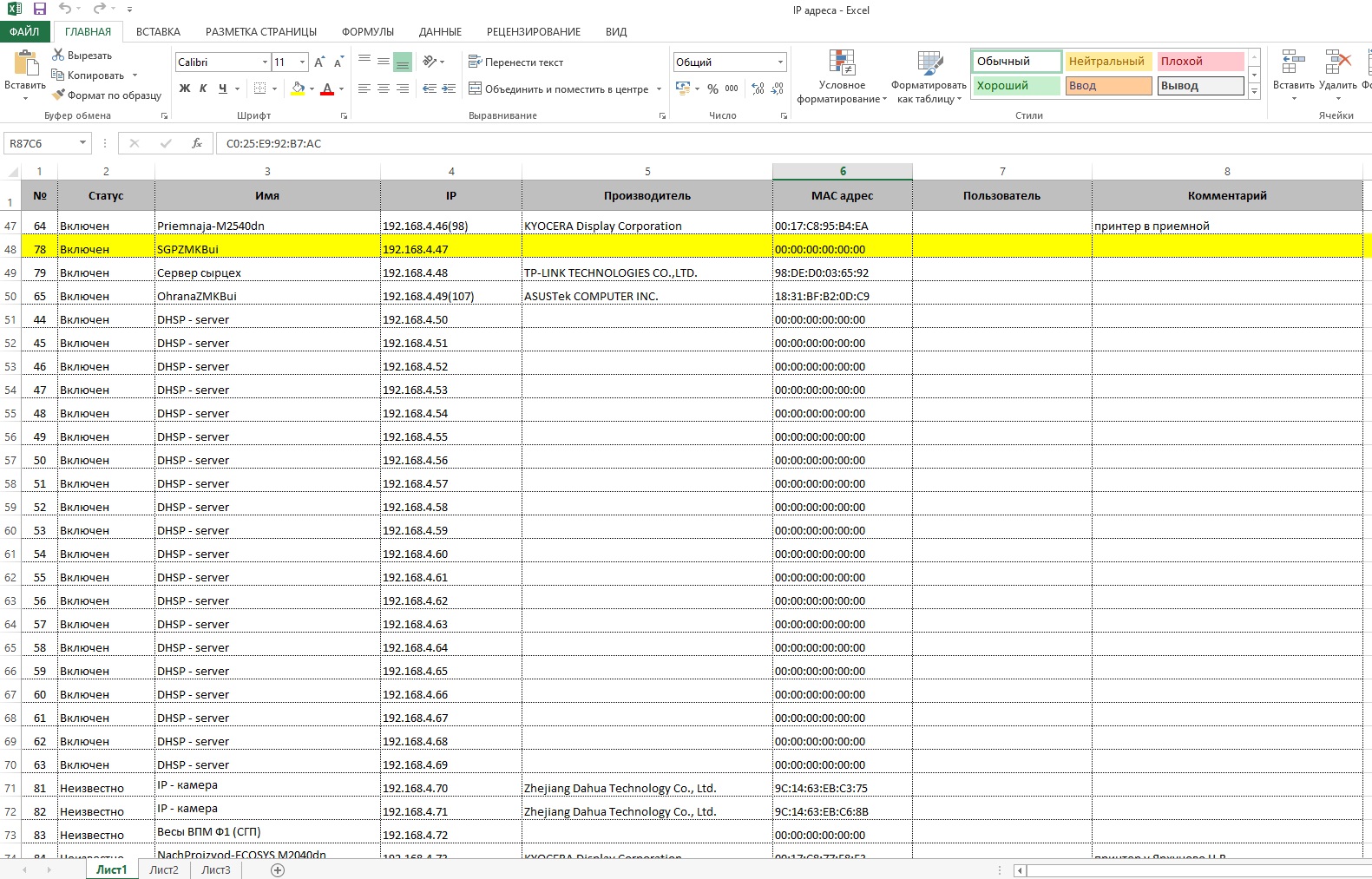Toggle italic (К) formatting
The image size is (1372, 879).
(203, 89)
